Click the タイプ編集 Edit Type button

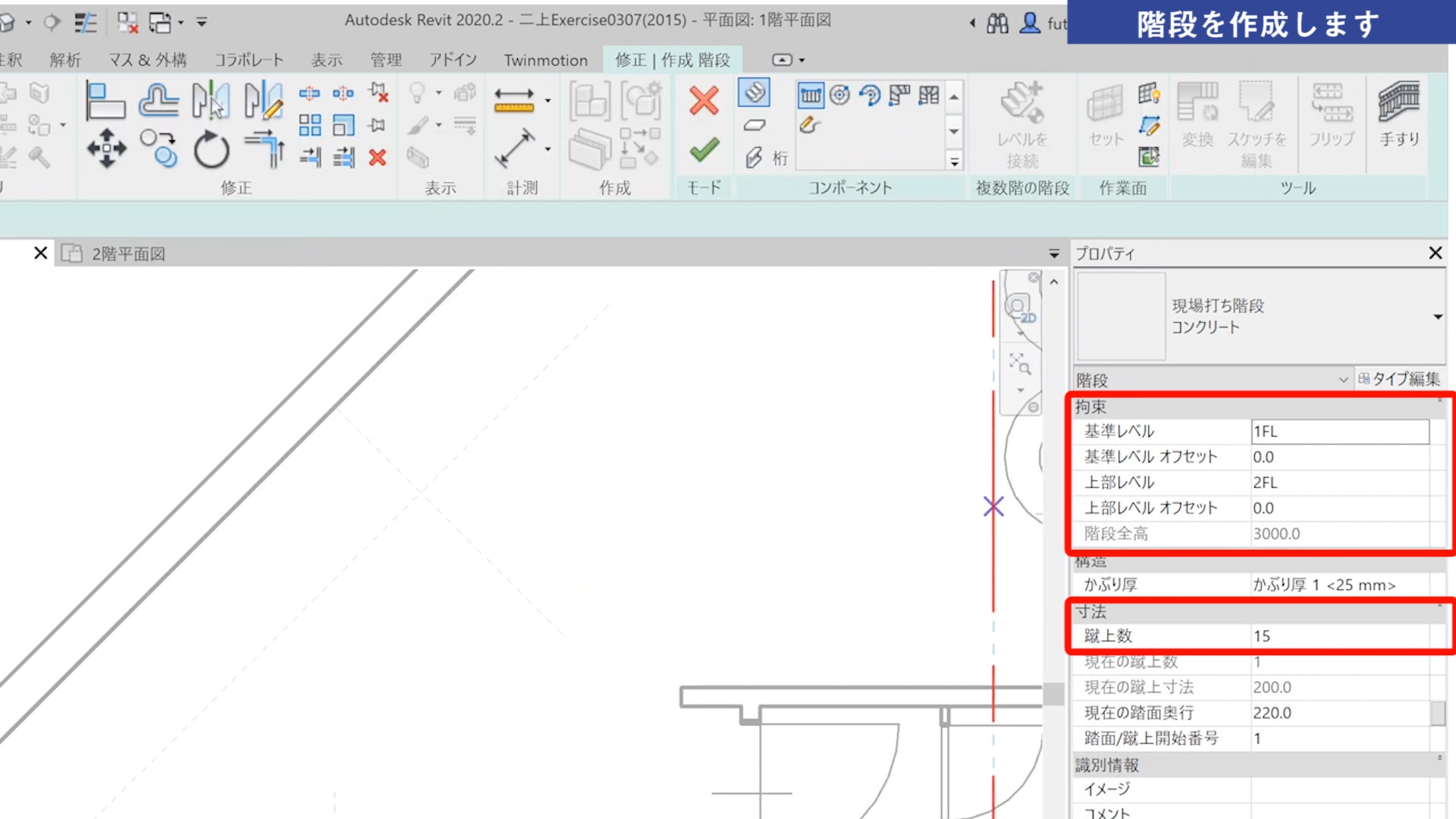pos(1399,379)
